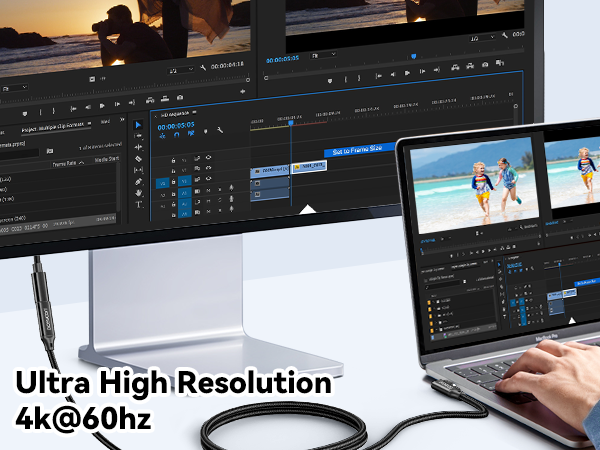Open the Project: Multiple Clip Formats tab
Image resolution: width=600 pixels, height=450 pixels.
[x=52, y=128]
